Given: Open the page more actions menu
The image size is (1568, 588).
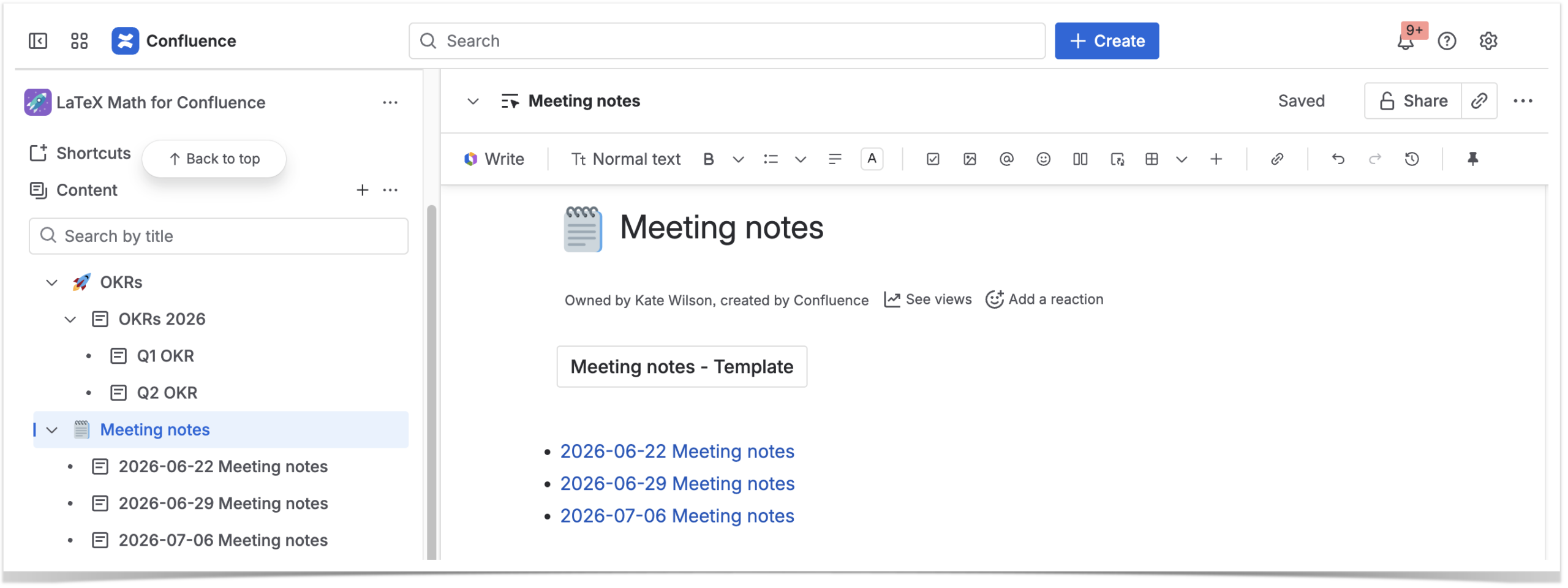Looking at the screenshot, I should point(1523,101).
